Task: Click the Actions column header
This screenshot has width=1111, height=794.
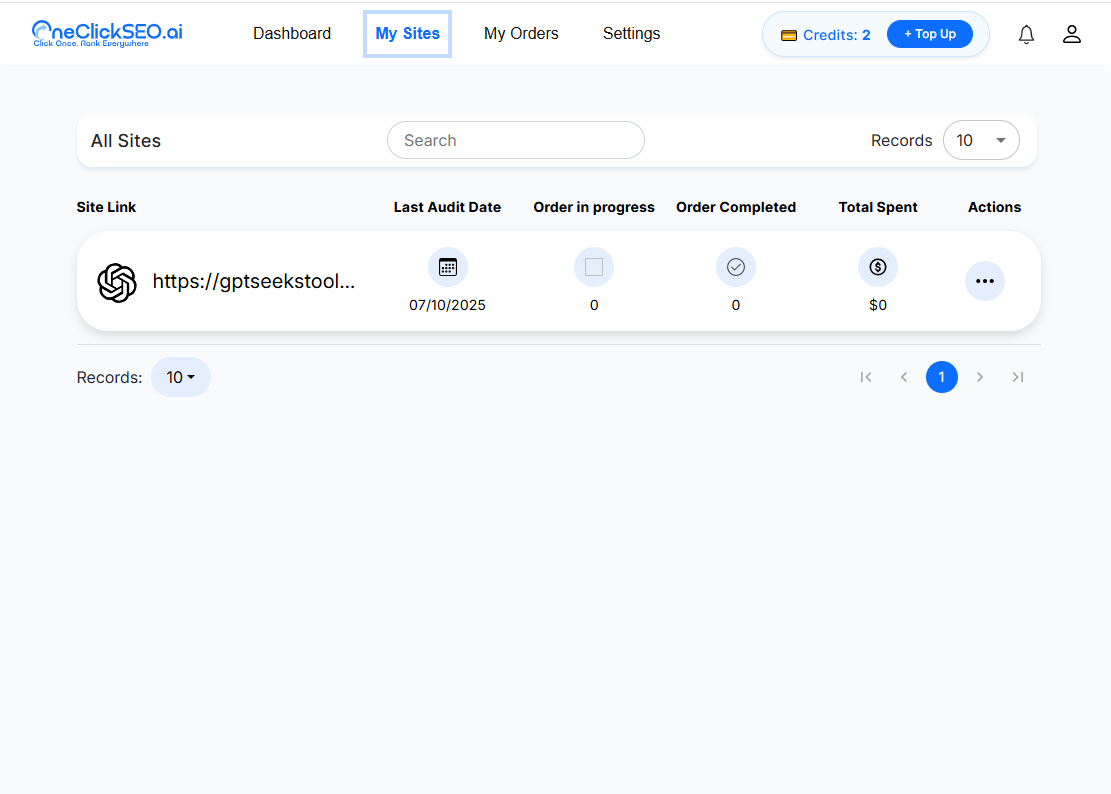Action: pyautogui.click(x=994, y=207)
